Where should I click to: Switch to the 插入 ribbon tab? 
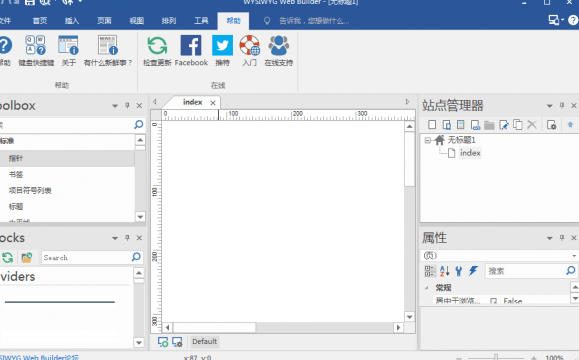coord(72,21)
